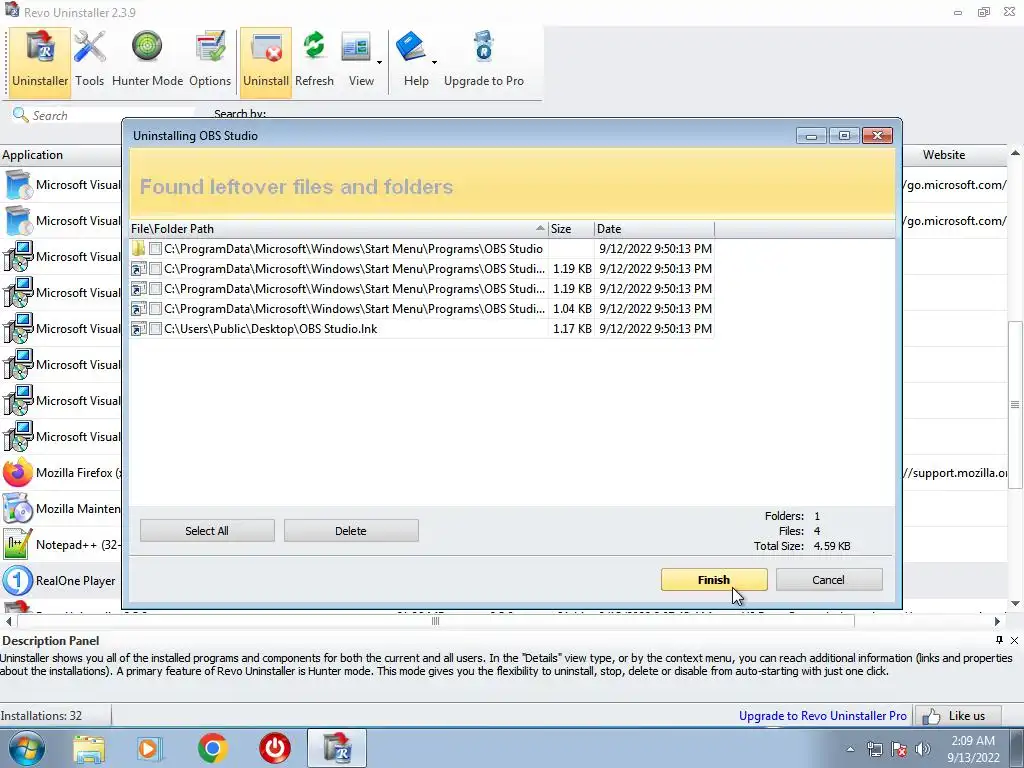Click Upgrade to Pro toolbar icon

pos(484,60)
